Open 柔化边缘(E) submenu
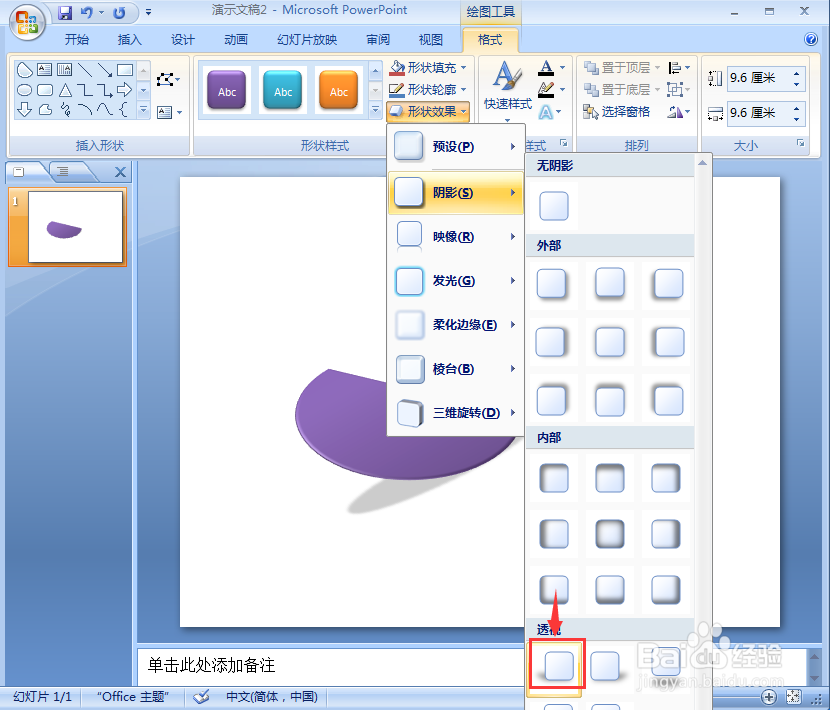The width and height of the screenshot is (830, 710). coord(455,325)
